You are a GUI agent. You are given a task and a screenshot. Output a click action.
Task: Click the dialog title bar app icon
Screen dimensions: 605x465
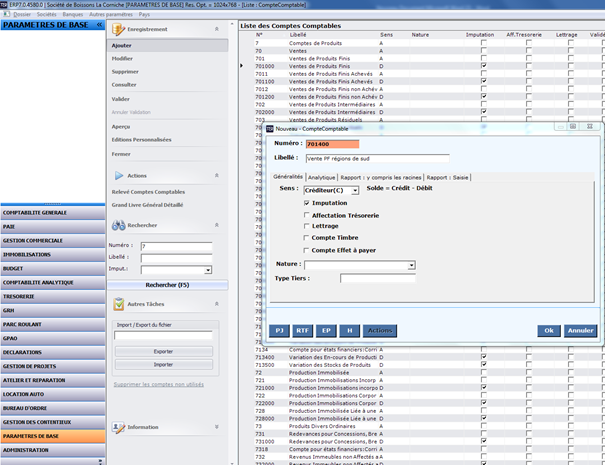point(270,129)
